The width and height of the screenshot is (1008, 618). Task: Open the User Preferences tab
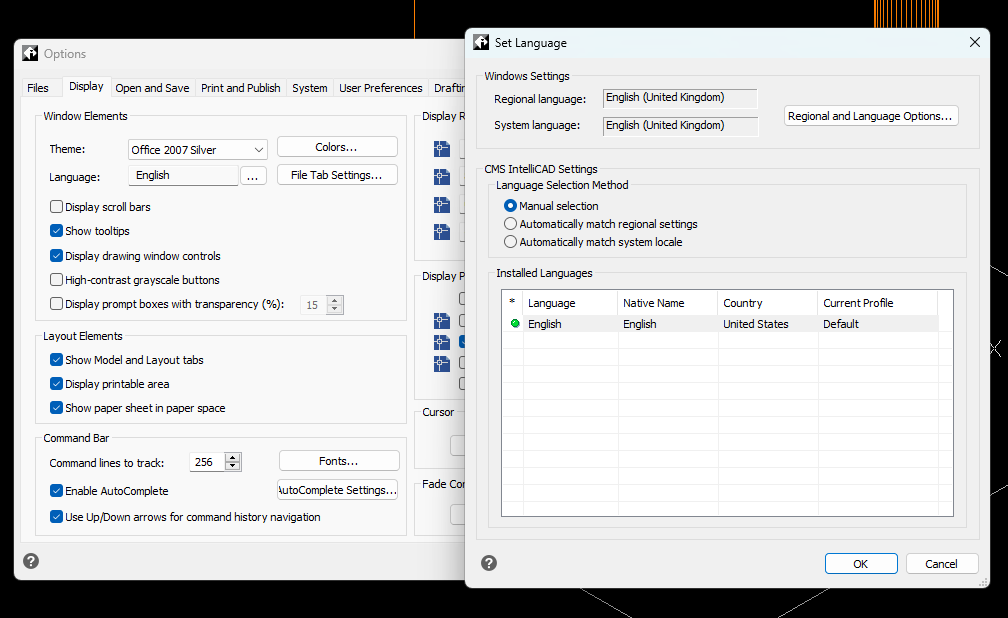point(381,88)
